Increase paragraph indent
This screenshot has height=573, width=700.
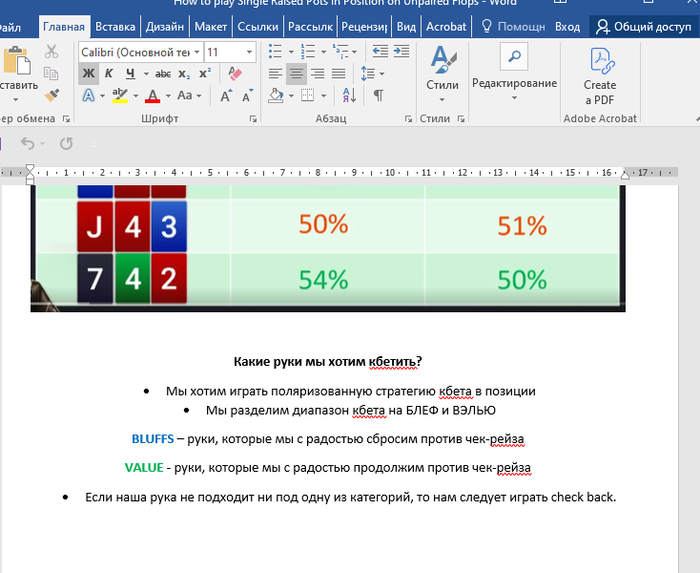pos(401,52)
